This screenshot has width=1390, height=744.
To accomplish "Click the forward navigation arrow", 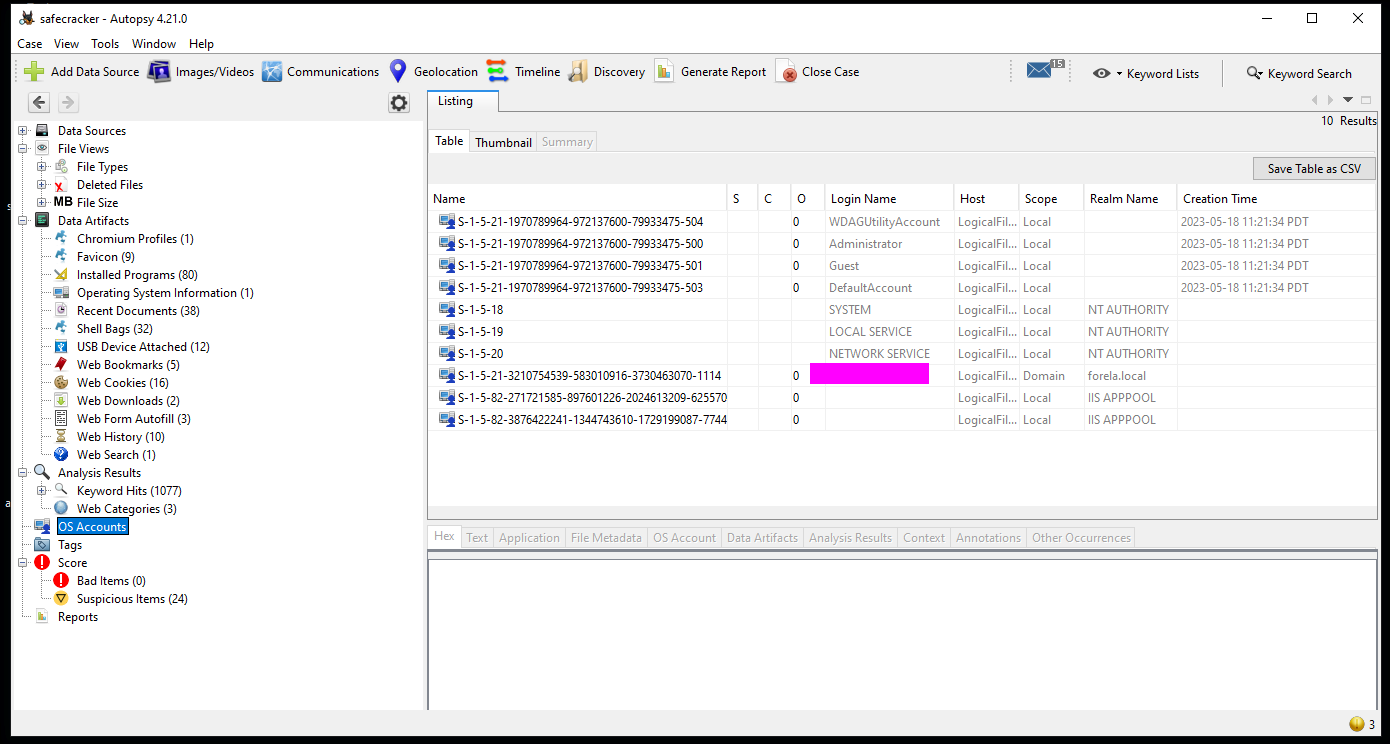I will (x=68, y=102).
